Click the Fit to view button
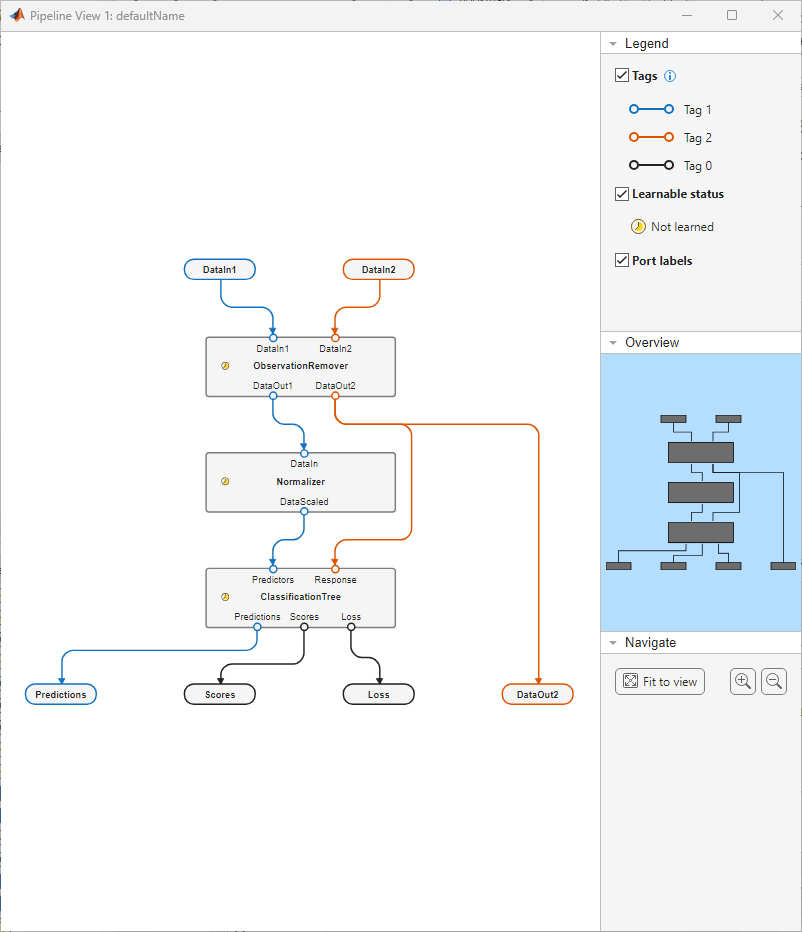The height and width of the screenshot is (932, 802). click(659, 681)
